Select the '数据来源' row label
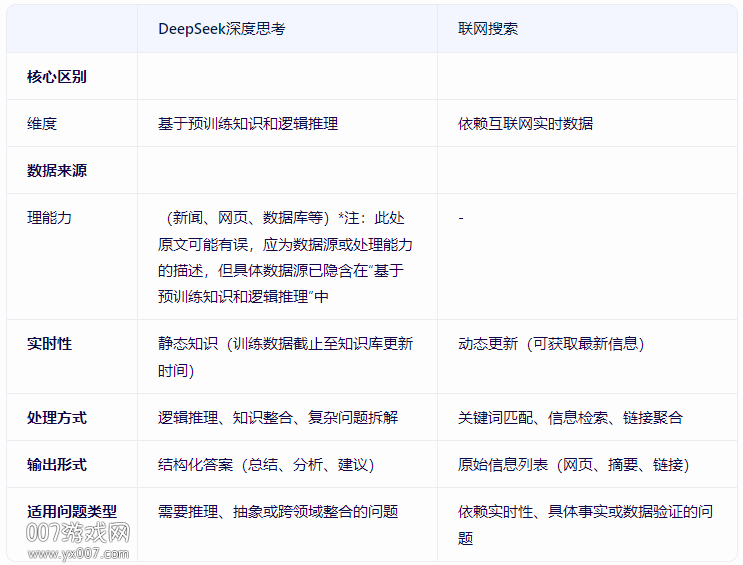The width and height of the screenshot is (743, 565). [x=57, y=171]
